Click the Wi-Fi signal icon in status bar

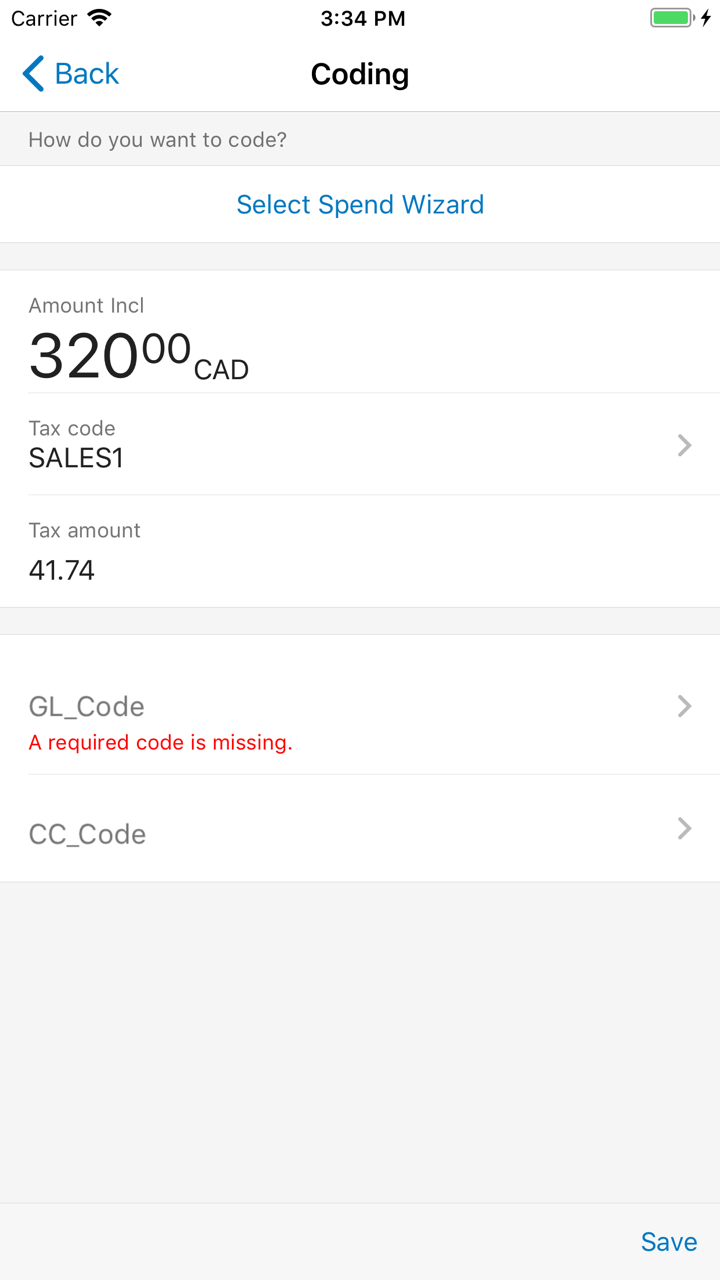pyautogui.click(x=99, y=18)
